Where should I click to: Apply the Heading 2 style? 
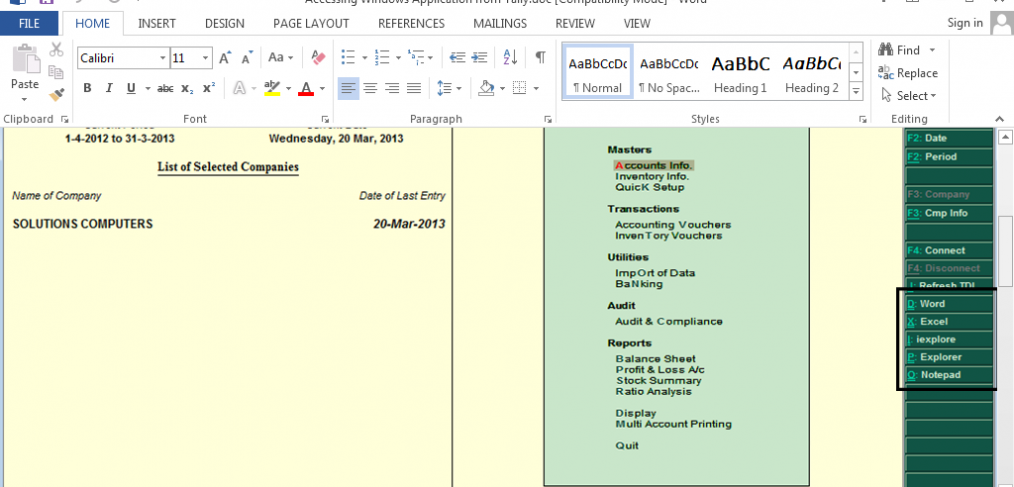(812, 72)
